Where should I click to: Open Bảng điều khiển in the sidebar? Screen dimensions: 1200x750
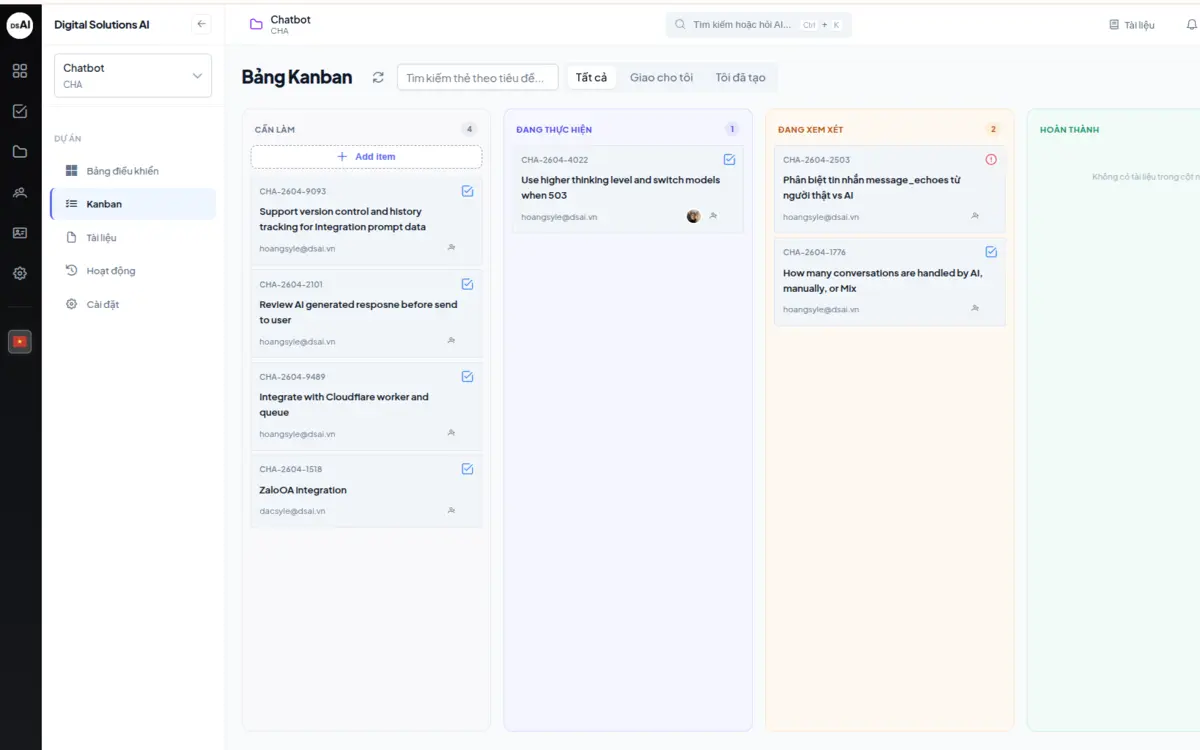click(133, 171)
